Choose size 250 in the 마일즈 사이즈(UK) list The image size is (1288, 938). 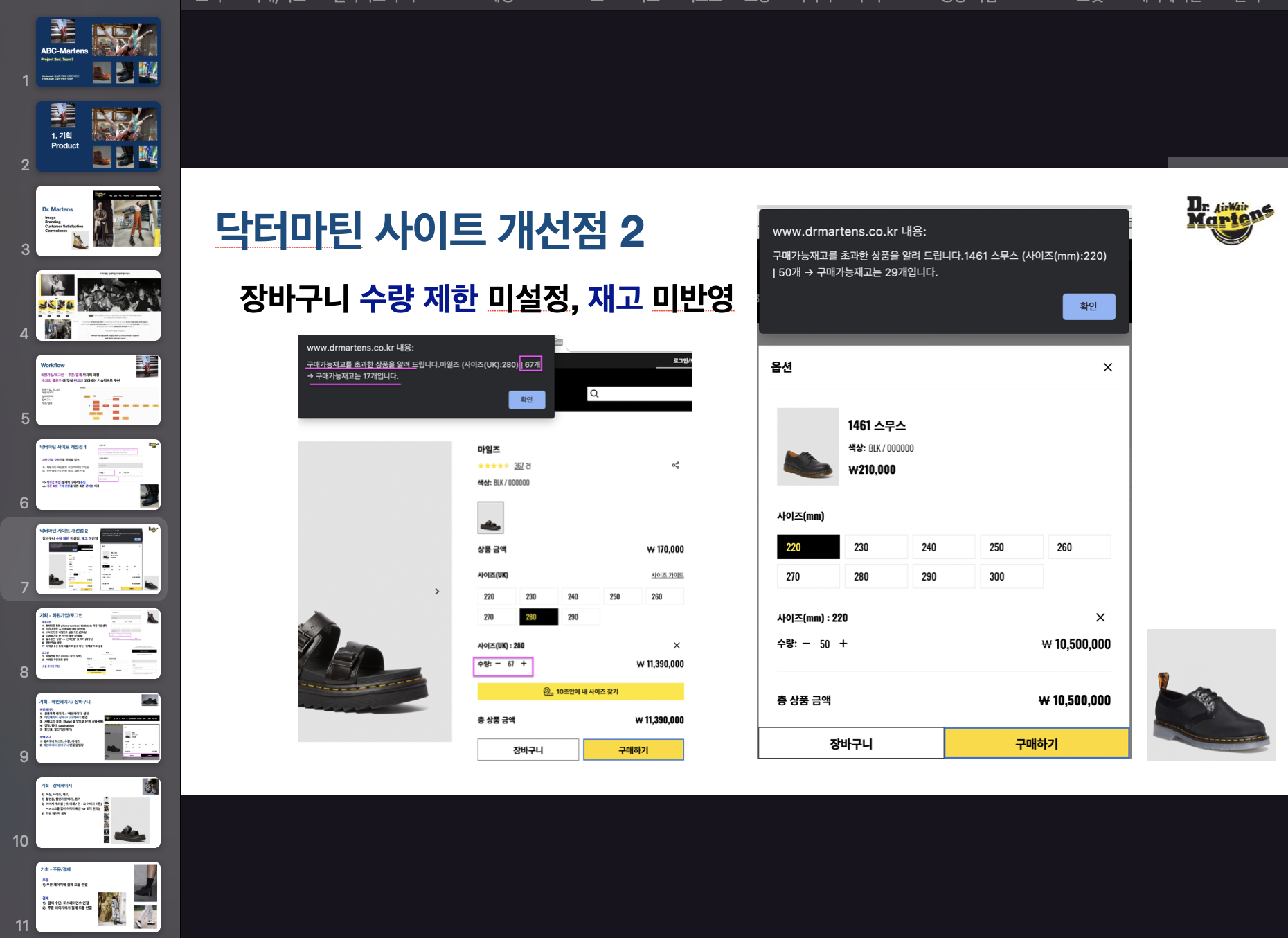[x=622, y=596]
